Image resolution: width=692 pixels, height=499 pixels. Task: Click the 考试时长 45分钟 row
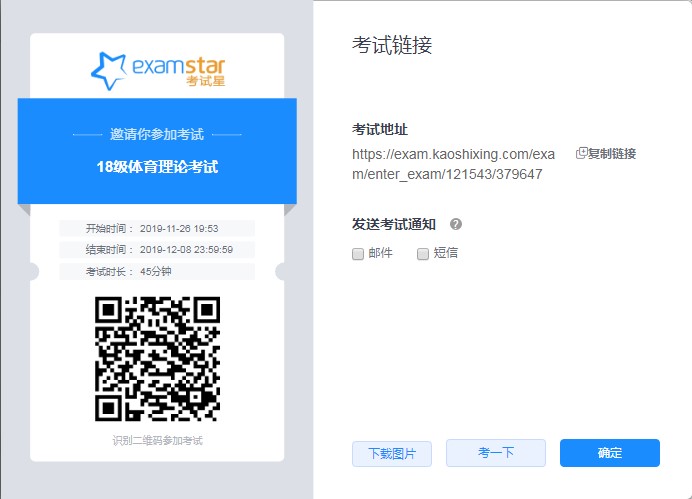pyautogui.click(x=157, y=272)
